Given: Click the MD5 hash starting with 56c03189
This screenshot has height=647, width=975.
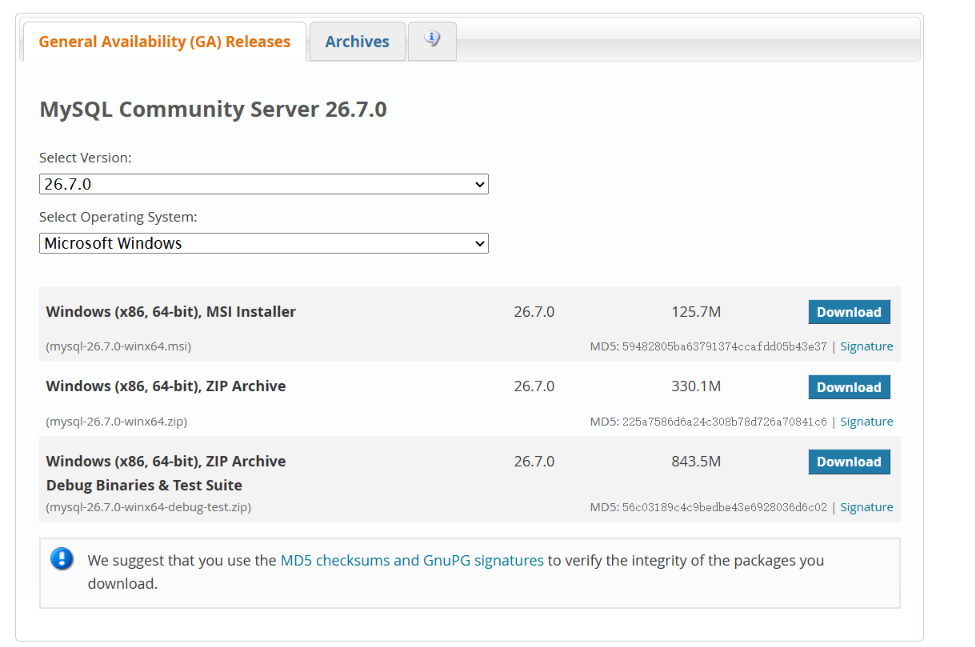Looking at the screenshot, I should point(724,507).
